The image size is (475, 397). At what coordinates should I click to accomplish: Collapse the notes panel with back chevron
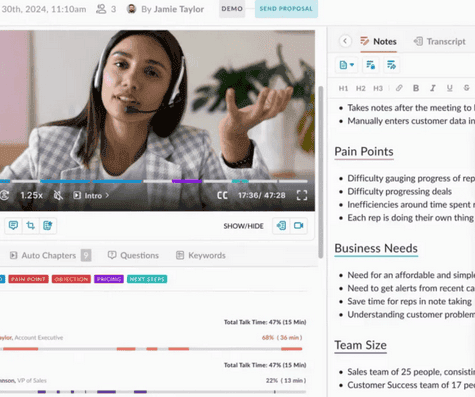pyautogui.click(x=345, y=41)
